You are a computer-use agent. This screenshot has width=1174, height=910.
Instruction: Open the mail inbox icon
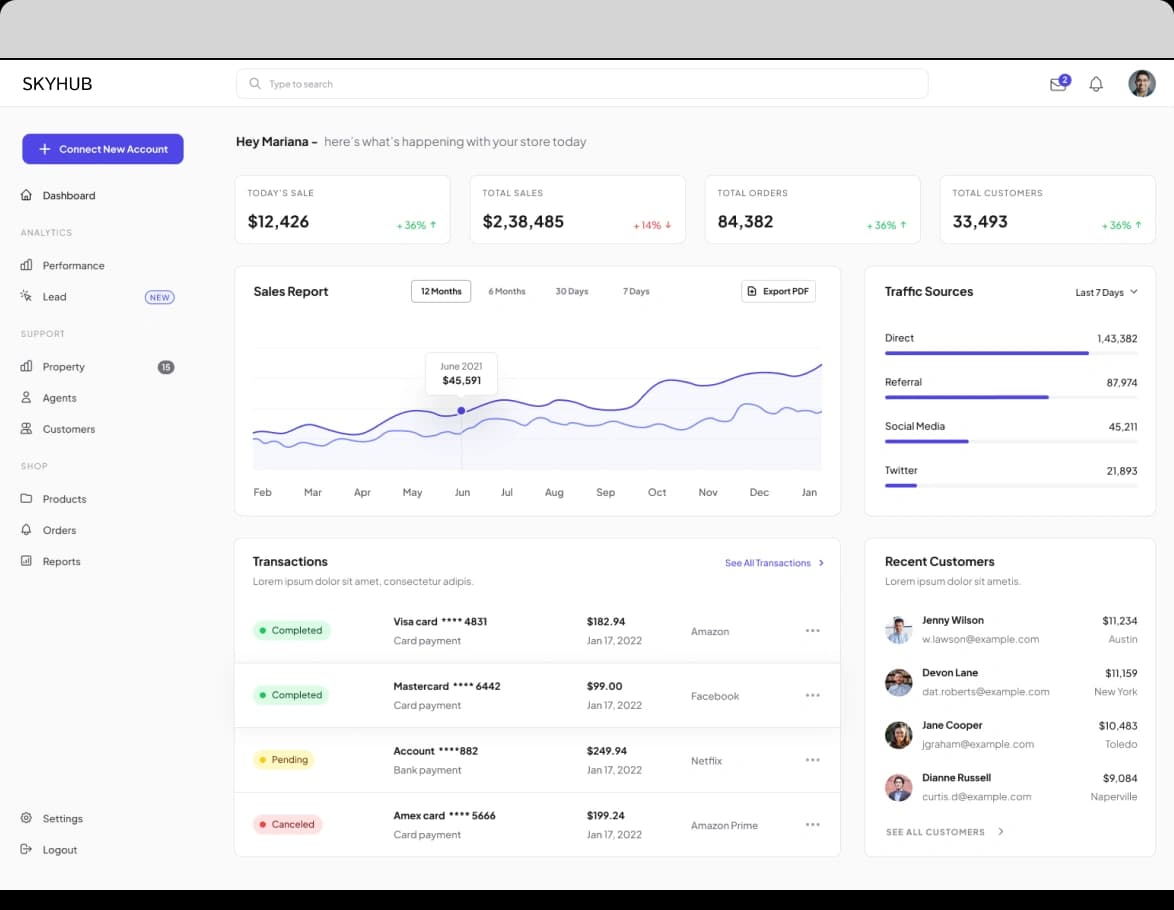click(1058, 85)
